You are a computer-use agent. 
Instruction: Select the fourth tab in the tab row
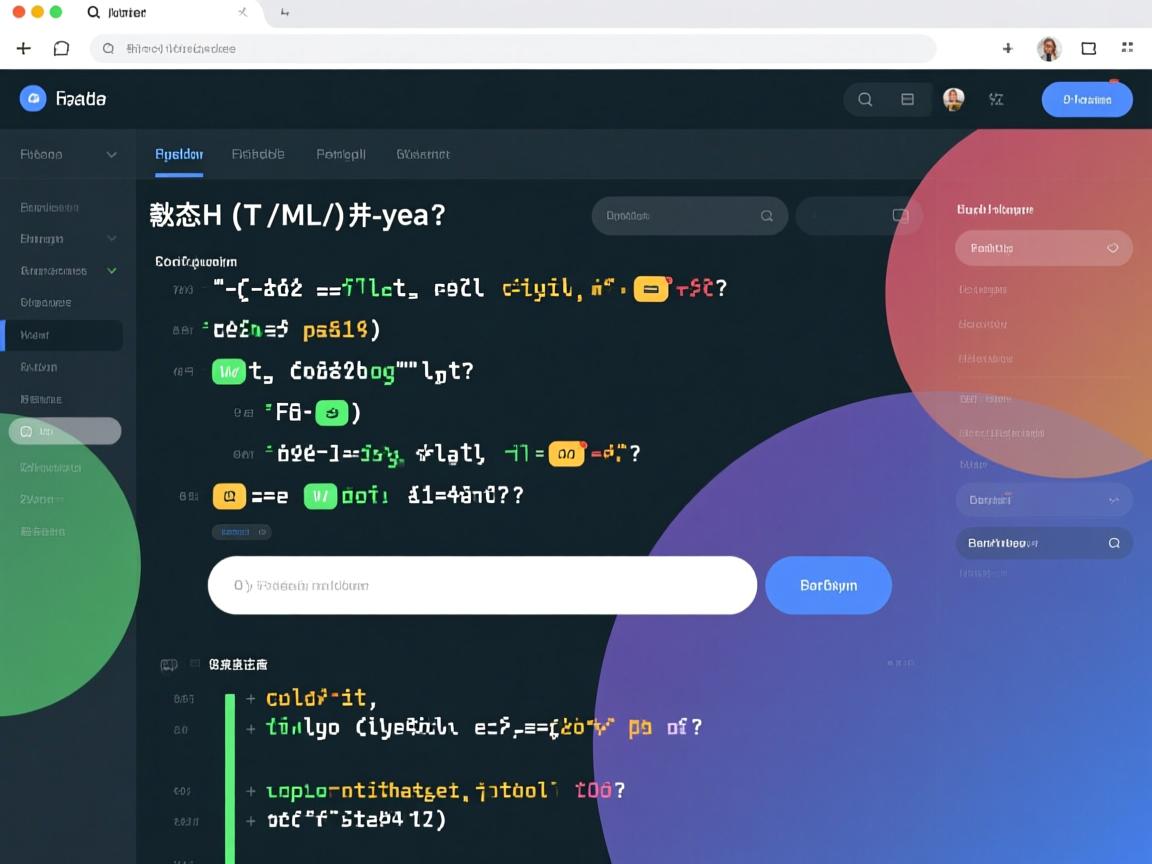(x=422, y=154)
